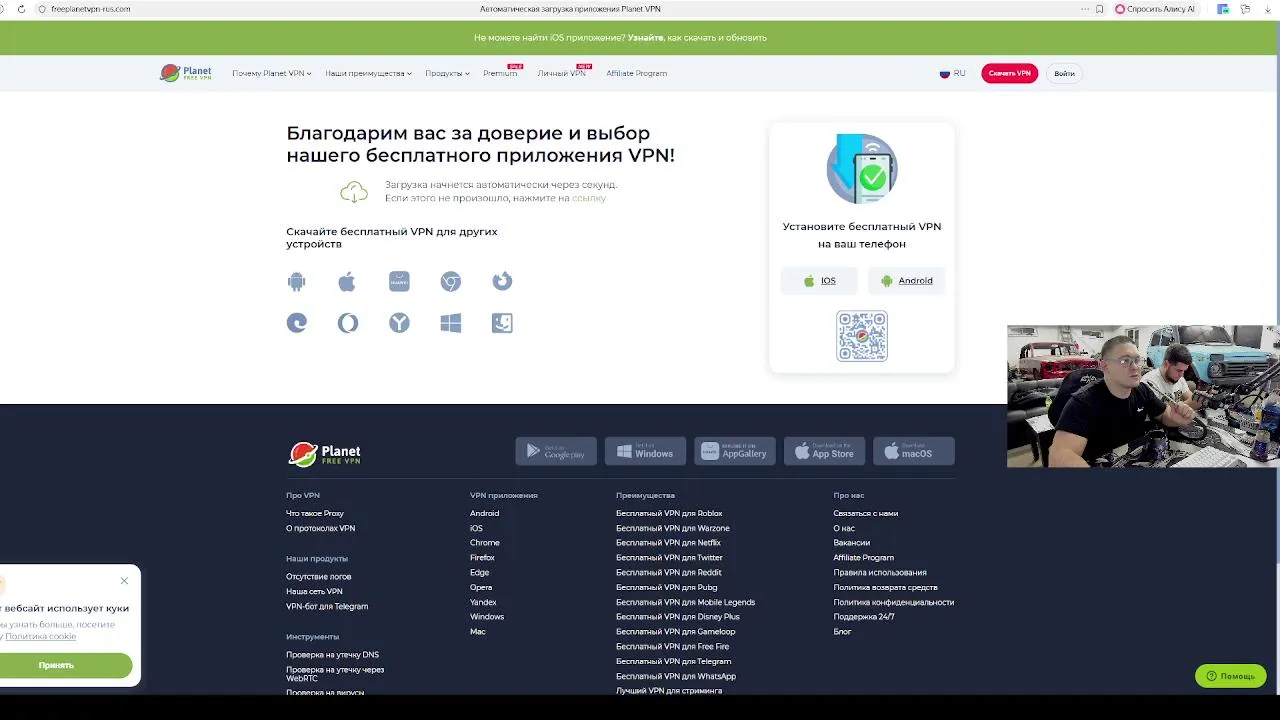This screenshot has height=720, width=1280.
Task: Click the Planet Free VPN logo in header
Action: pos(186,73)
